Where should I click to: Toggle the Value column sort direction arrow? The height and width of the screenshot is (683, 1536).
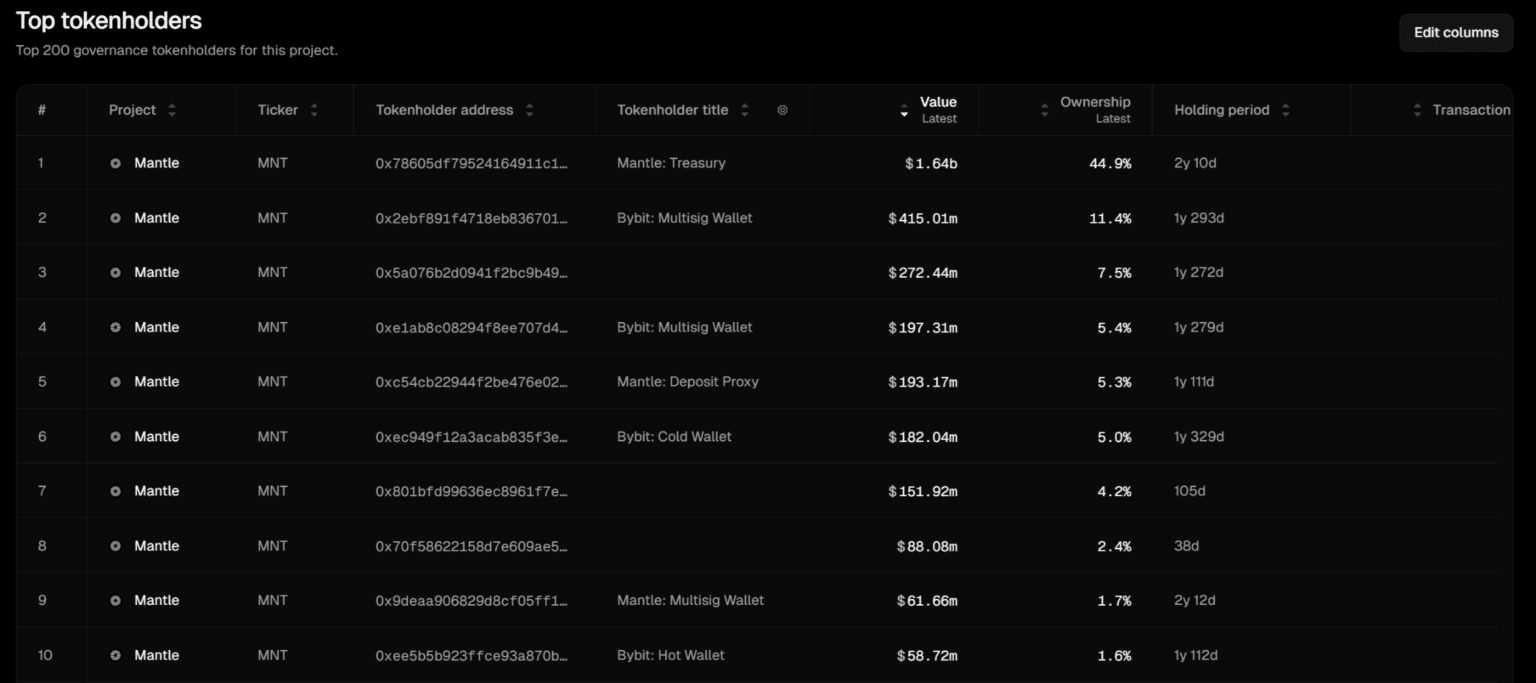(905, 112)
